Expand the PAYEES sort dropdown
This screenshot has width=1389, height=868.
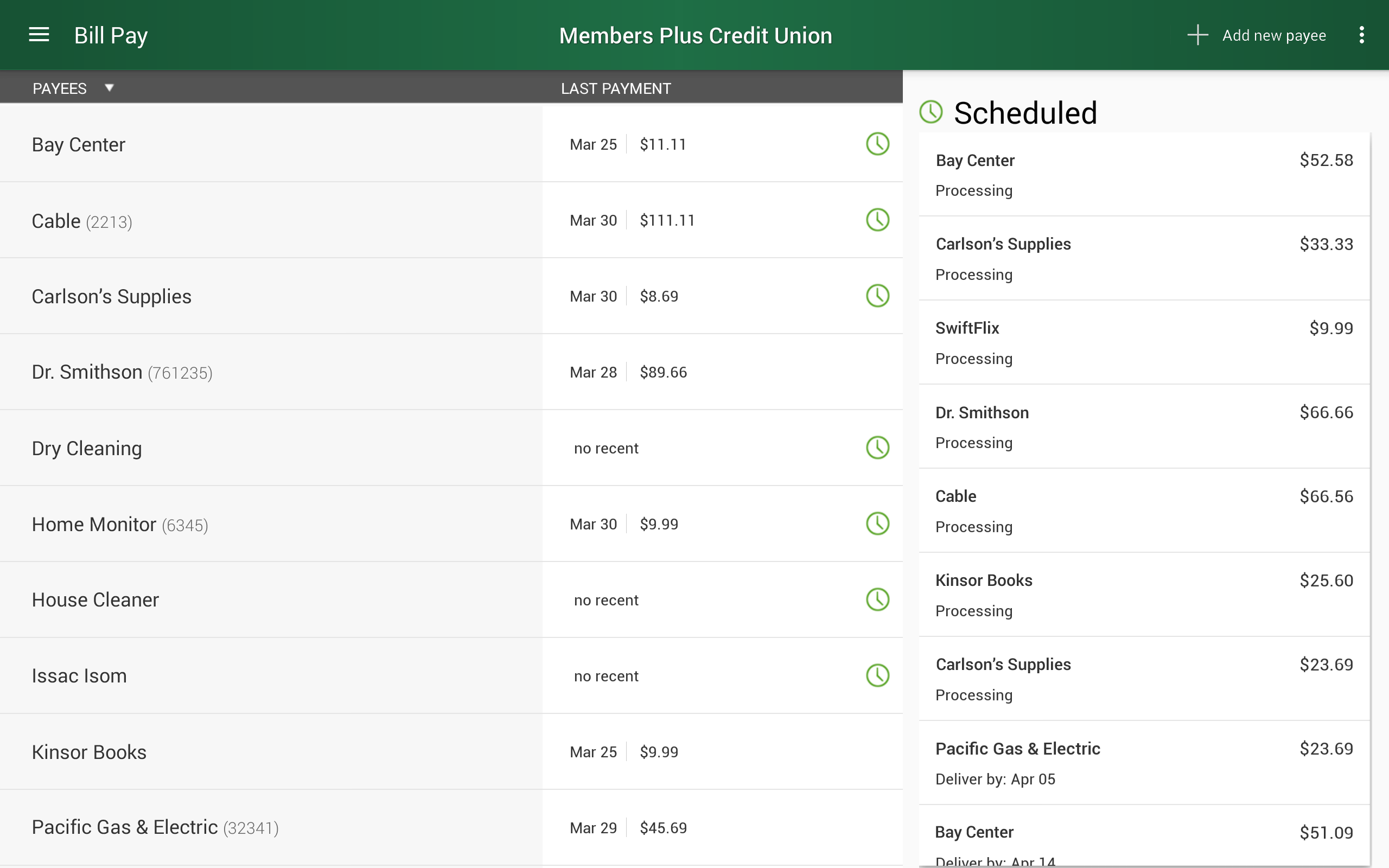pyautogui.click(x=109, y=87)
